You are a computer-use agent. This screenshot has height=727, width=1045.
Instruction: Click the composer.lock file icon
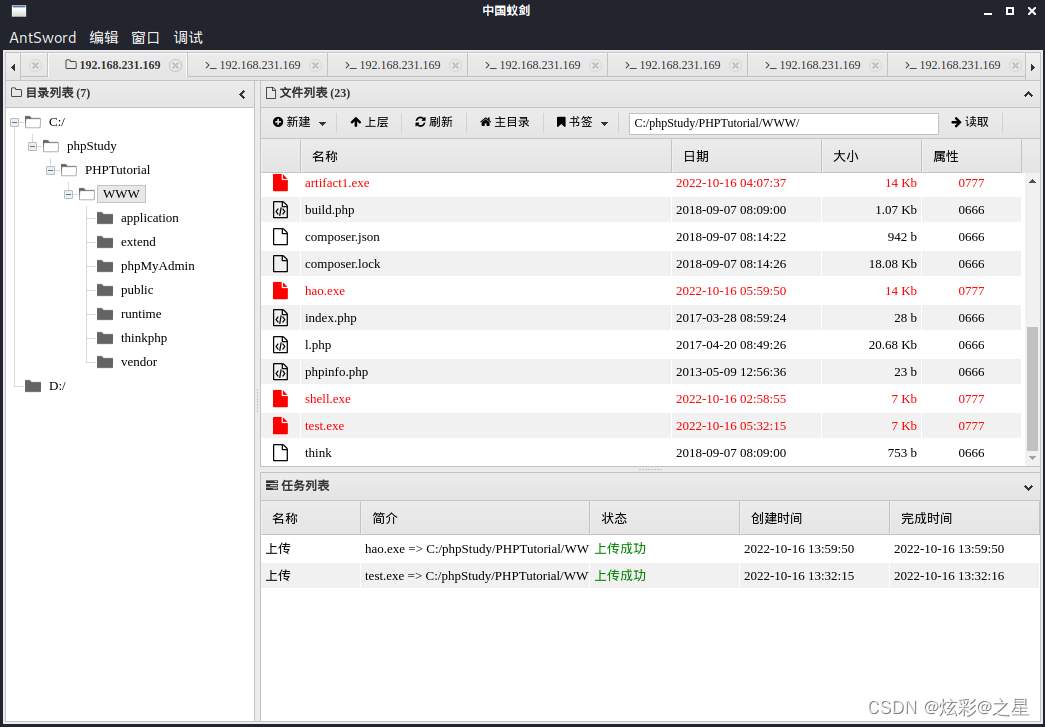(281, 264)
